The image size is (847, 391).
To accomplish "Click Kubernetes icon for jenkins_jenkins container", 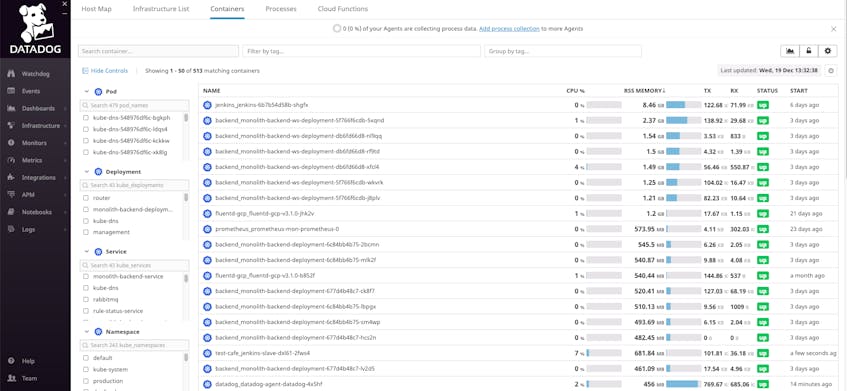I will click(x=207, y=105).
